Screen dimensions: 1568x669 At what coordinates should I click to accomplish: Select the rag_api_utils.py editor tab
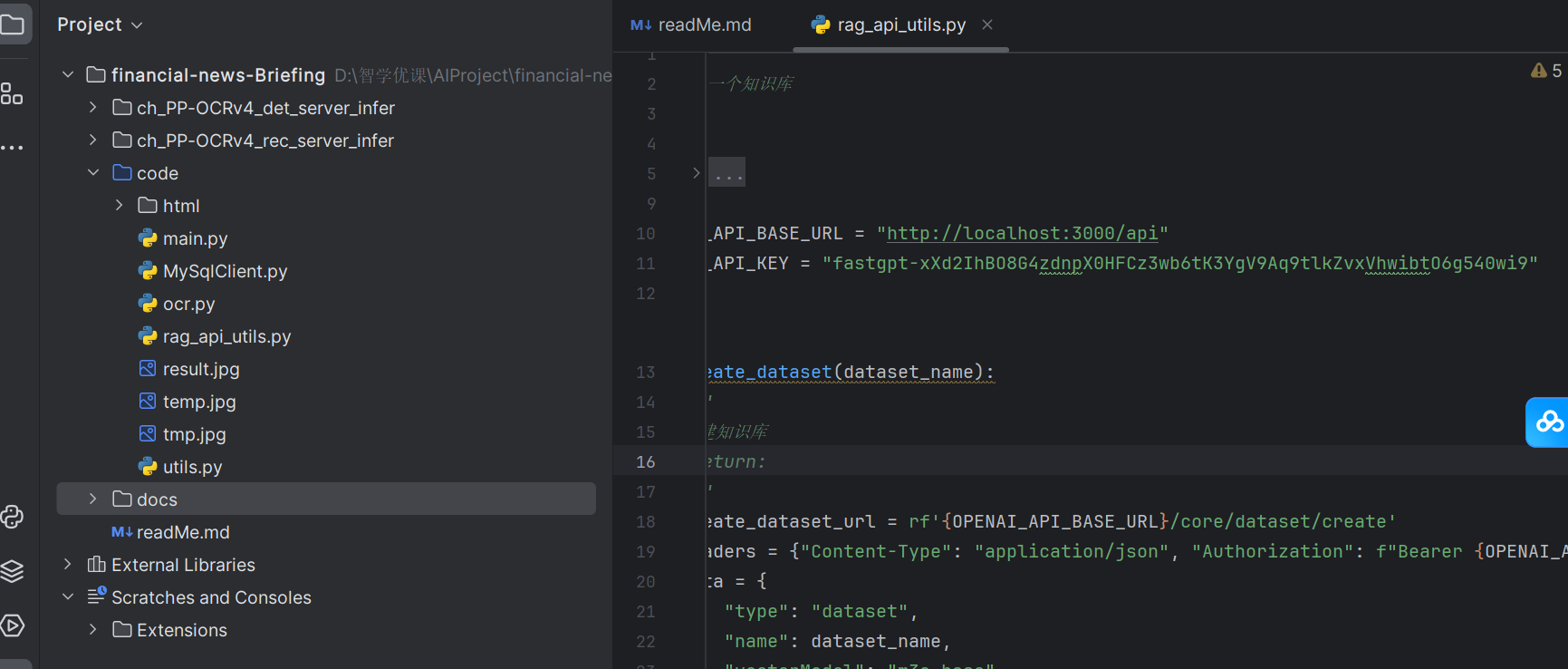900,25
